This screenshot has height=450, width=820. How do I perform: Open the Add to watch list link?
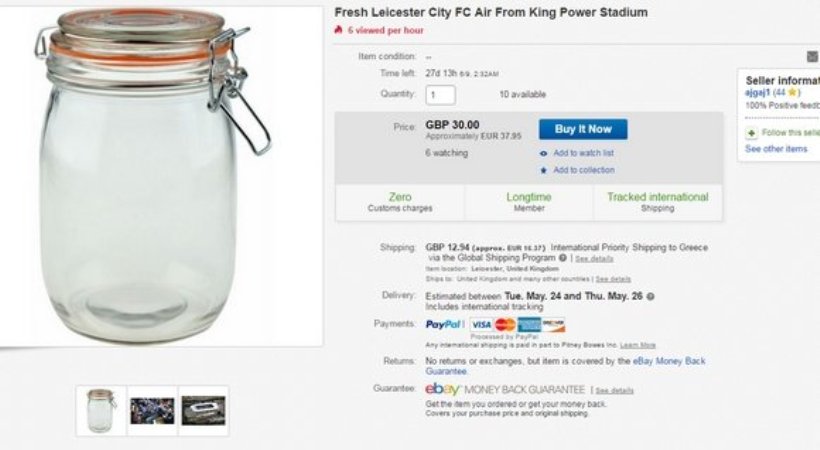pyautogui.click(x=583, y=153)
